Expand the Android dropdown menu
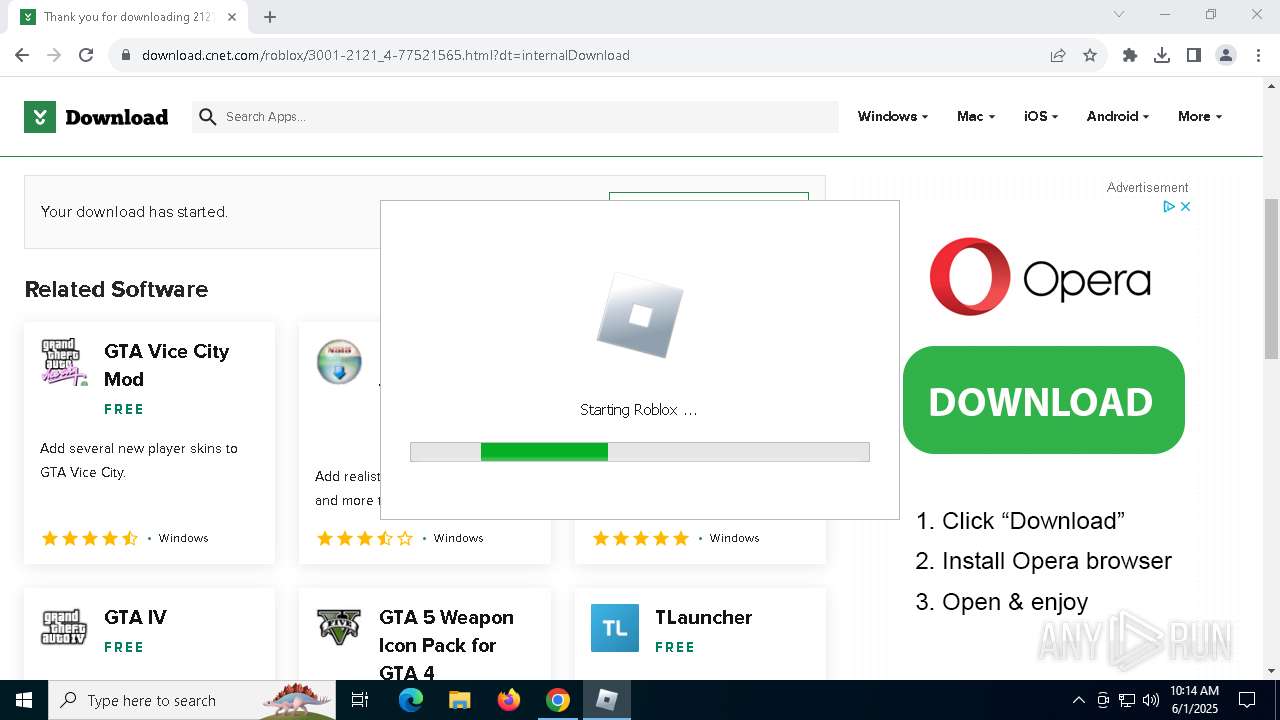This screenshot has height=720, width=1280. point(1117,117)
